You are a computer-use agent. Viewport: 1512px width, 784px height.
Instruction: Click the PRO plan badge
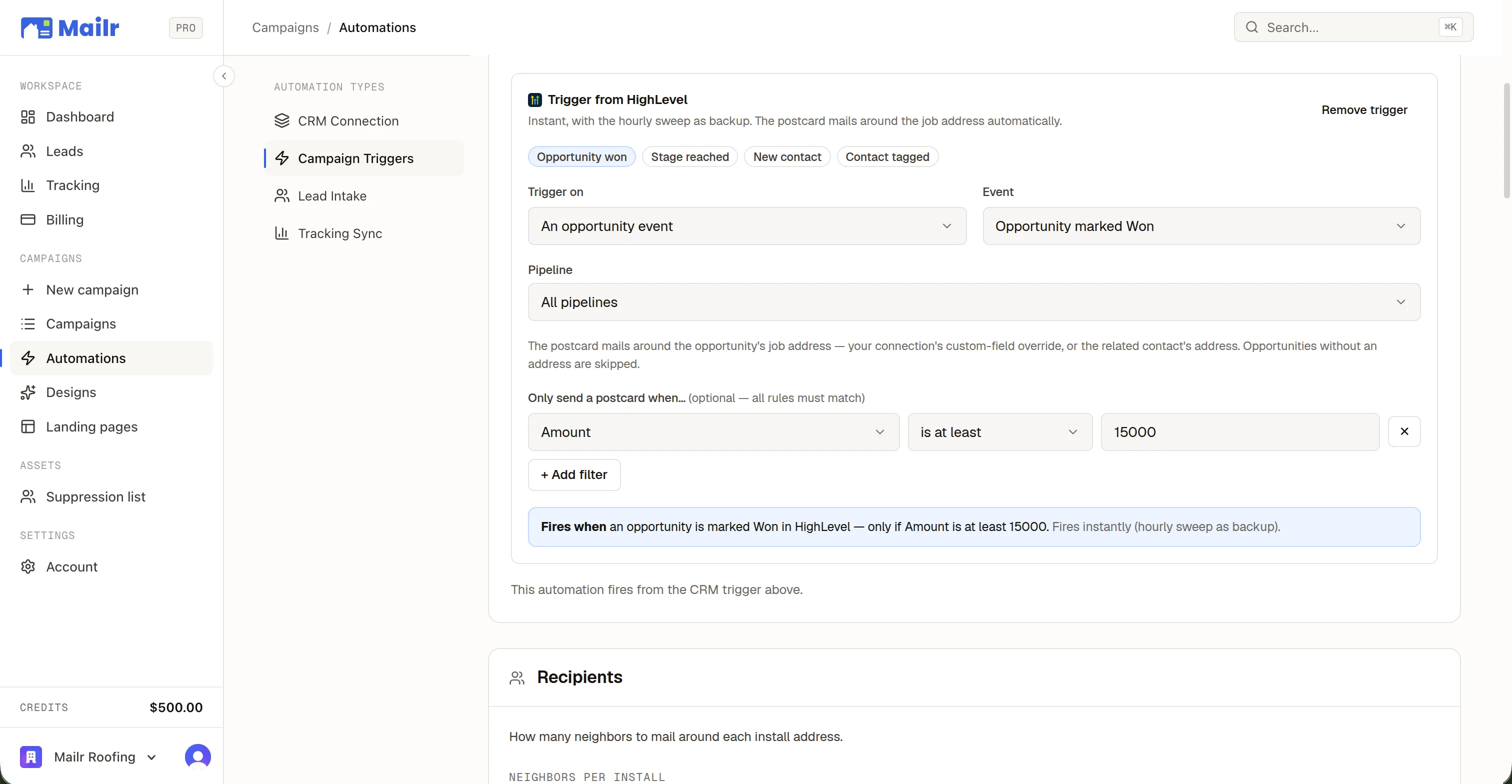(185, 27)
